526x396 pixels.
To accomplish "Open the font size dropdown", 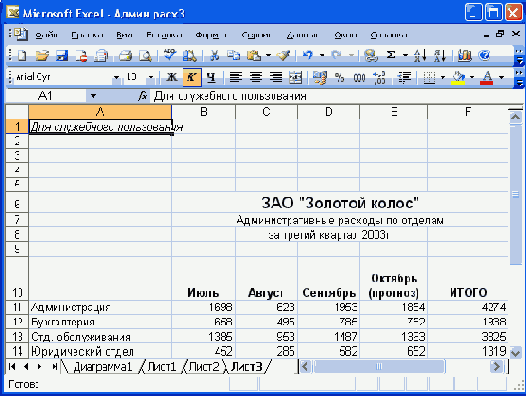I will 151,78.
